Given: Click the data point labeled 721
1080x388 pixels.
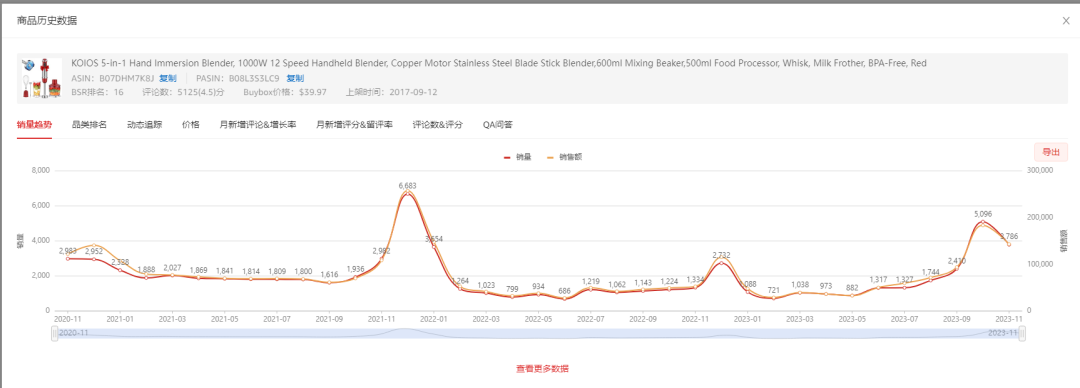Looking at the screenshot, I should (773, 298).
